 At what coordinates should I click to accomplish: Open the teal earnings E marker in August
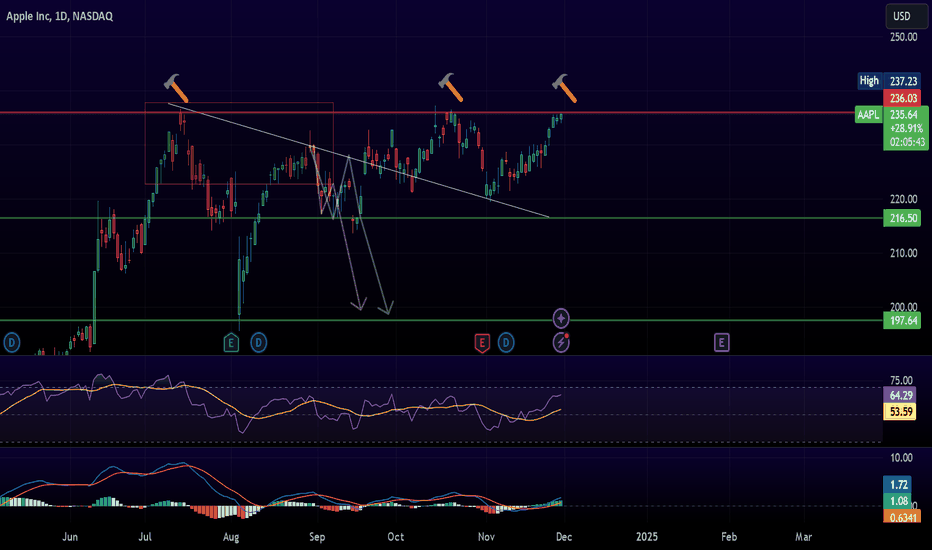click(231, 342)
